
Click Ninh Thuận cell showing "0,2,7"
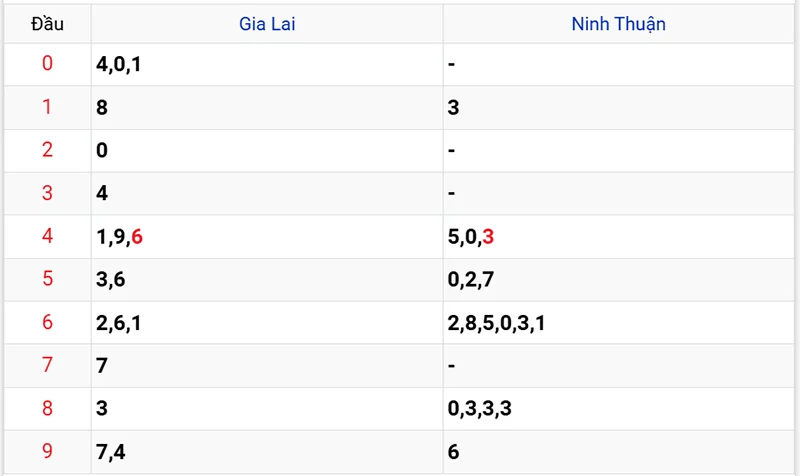tap(472, 280)
